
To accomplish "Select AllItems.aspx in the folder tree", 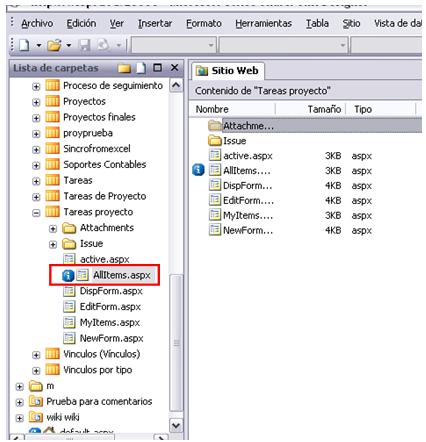I will 122,275.
